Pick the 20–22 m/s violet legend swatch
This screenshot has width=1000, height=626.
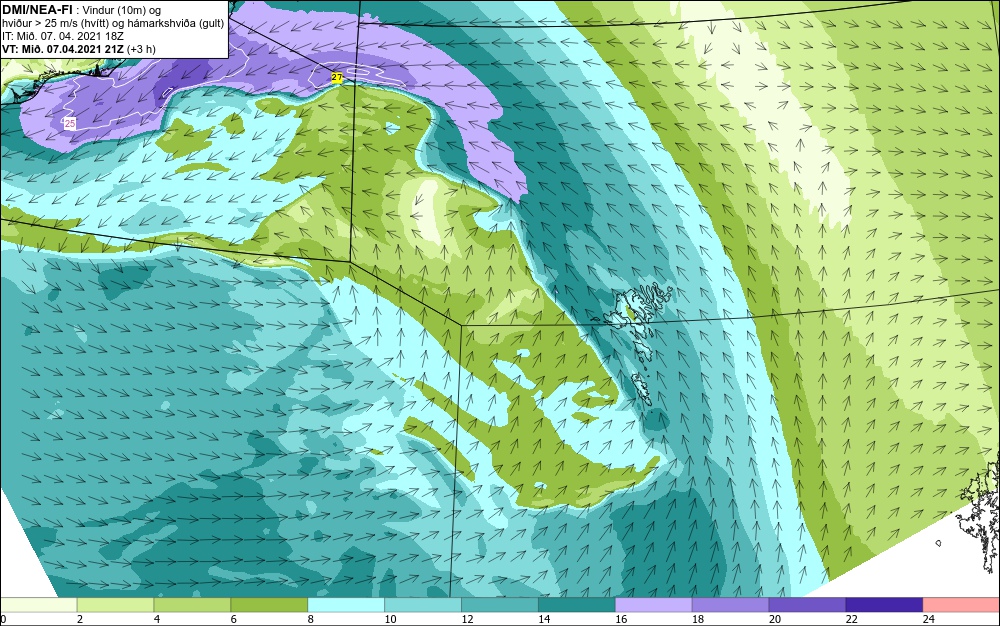pos(807,605)
